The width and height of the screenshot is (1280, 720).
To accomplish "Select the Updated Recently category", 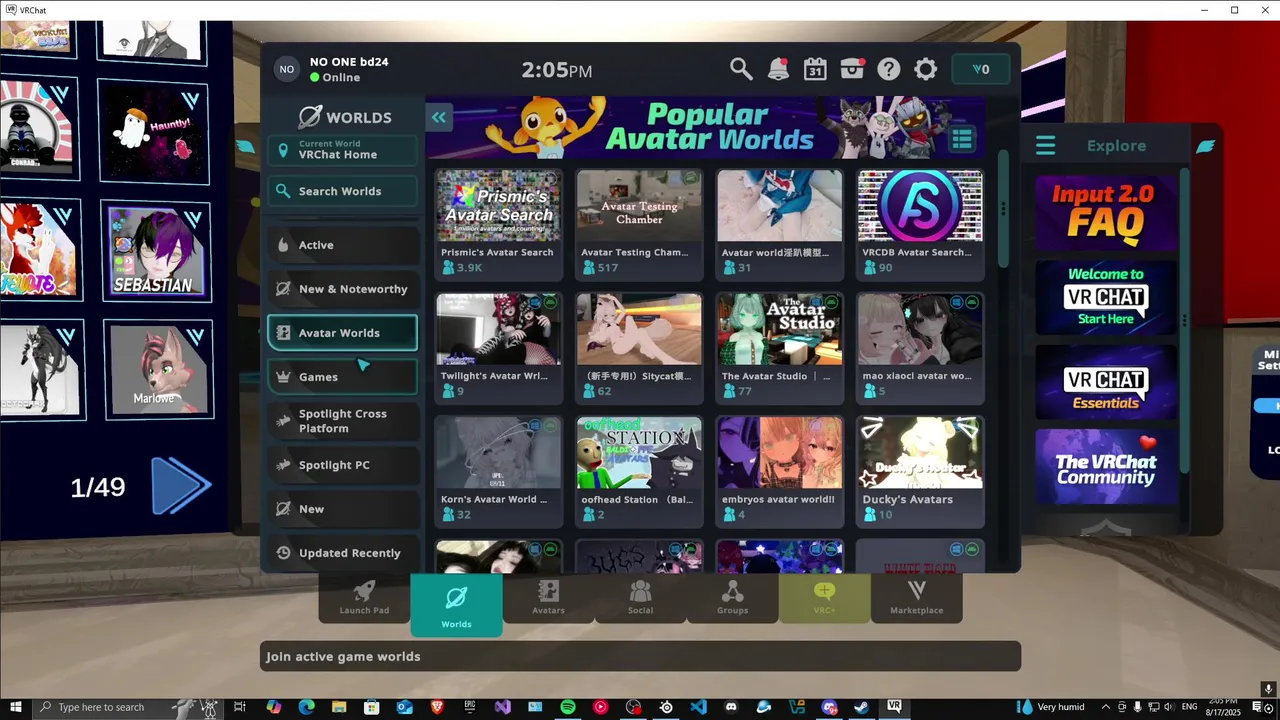I will pyautogui.click(x=342, y=553).
